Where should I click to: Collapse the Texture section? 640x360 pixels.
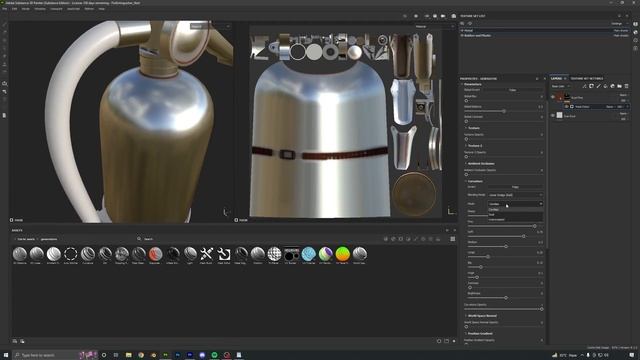point(473,128)
